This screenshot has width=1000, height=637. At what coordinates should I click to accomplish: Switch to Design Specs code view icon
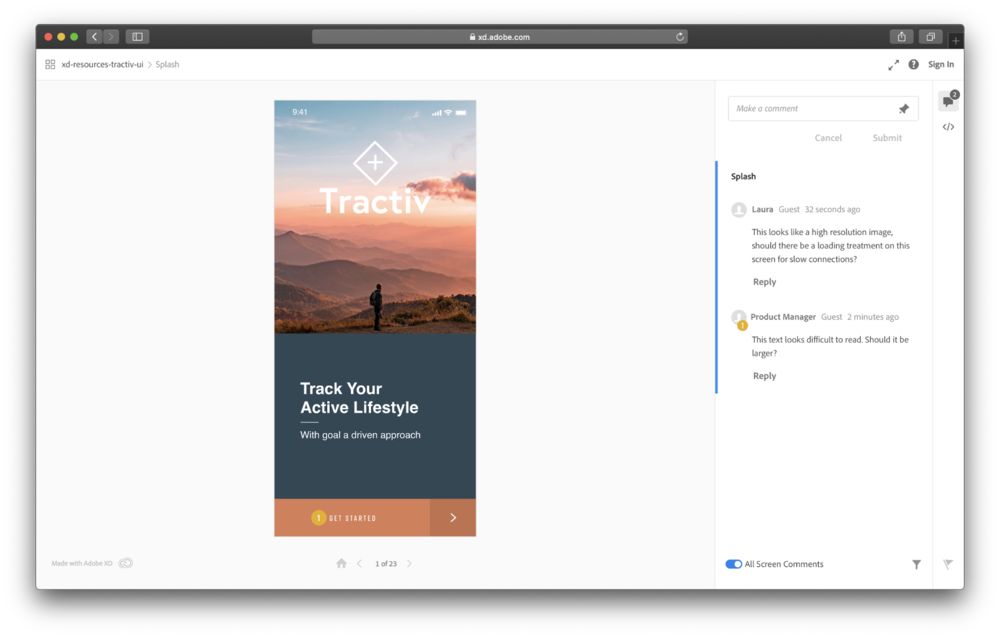(948, 126)
